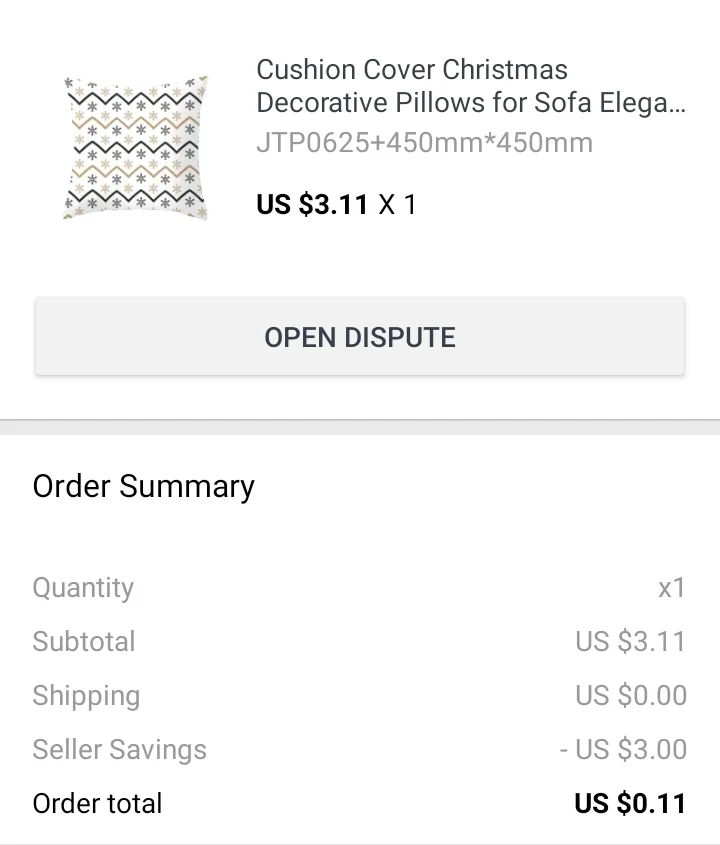Select the Quantity row label
The image size is (720, 845).
[x=83, y=588]
